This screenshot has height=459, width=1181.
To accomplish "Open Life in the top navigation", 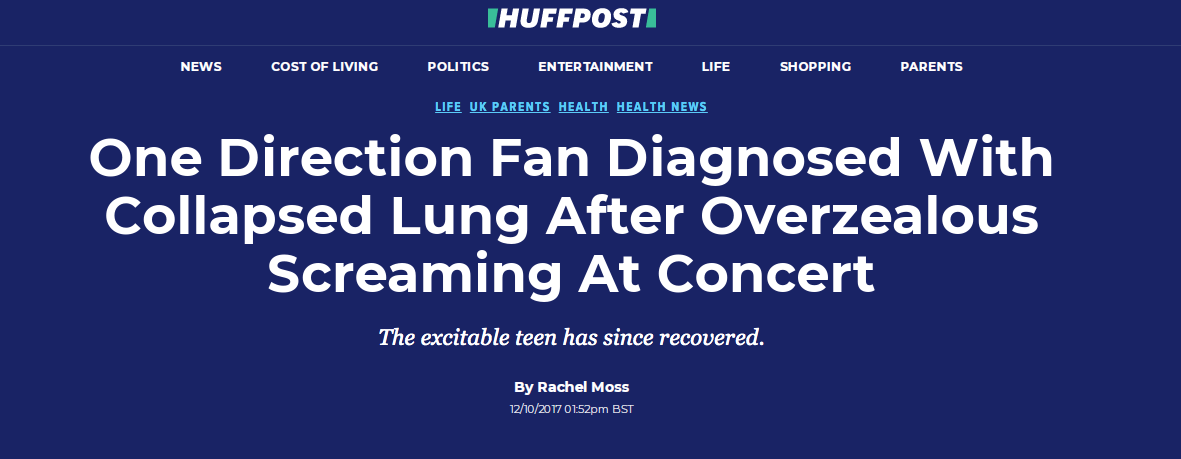I will click(x=716, y=66).
